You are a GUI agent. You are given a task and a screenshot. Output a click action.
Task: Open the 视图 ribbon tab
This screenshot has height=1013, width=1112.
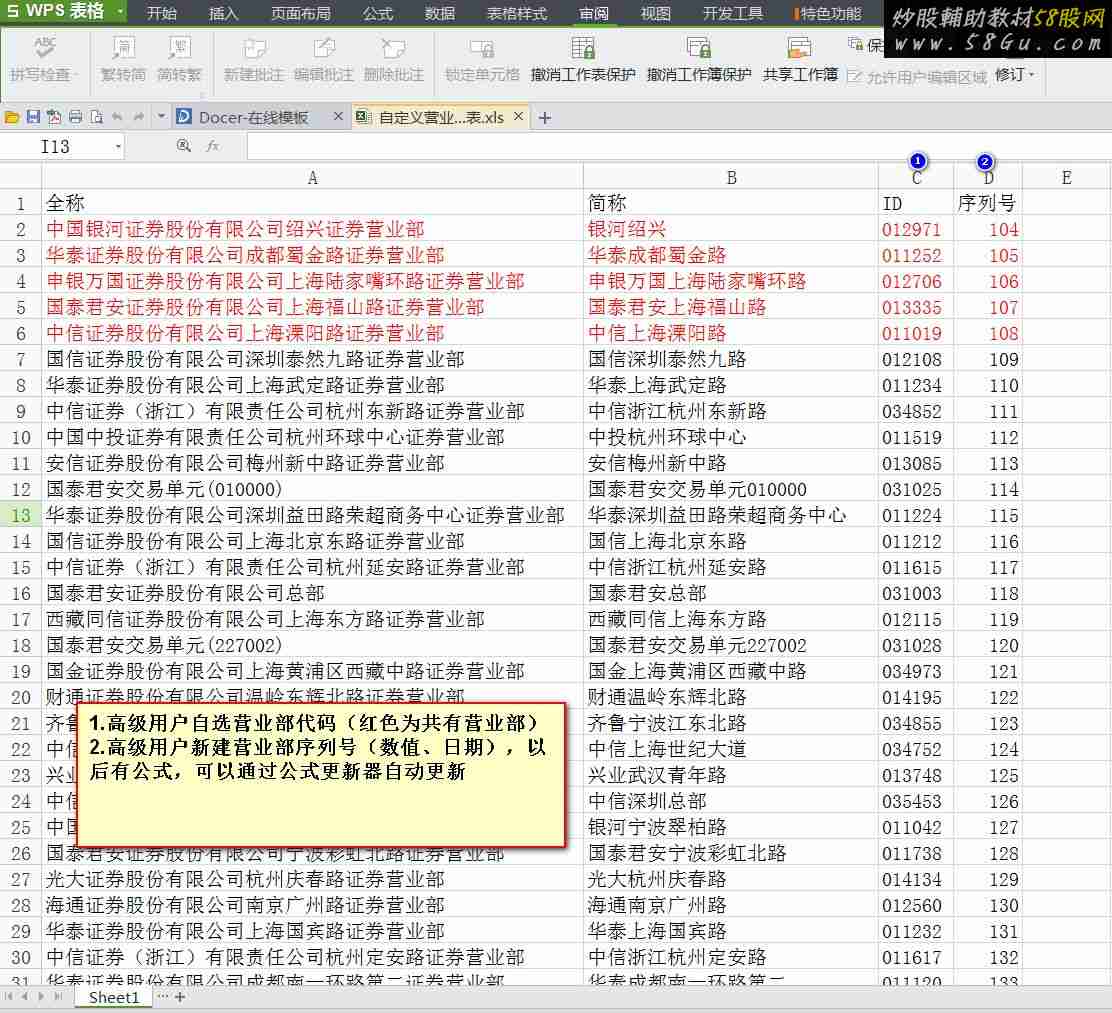click(655, 13)
